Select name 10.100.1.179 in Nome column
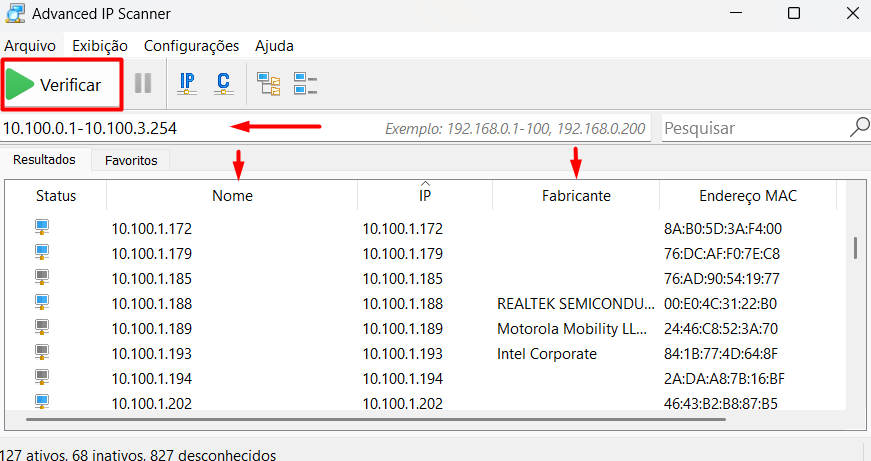The width and height of the screenshot is (871, 461). click(152, 254)
